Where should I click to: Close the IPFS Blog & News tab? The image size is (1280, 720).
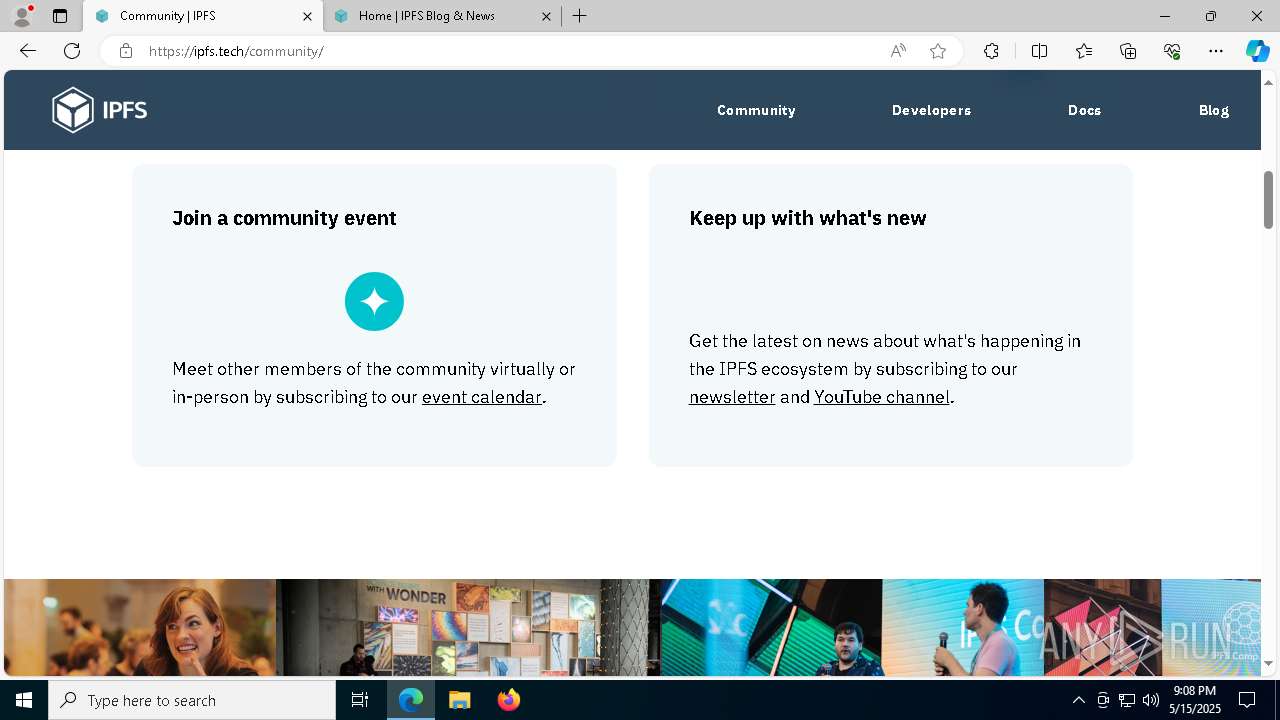click(546, 16)
